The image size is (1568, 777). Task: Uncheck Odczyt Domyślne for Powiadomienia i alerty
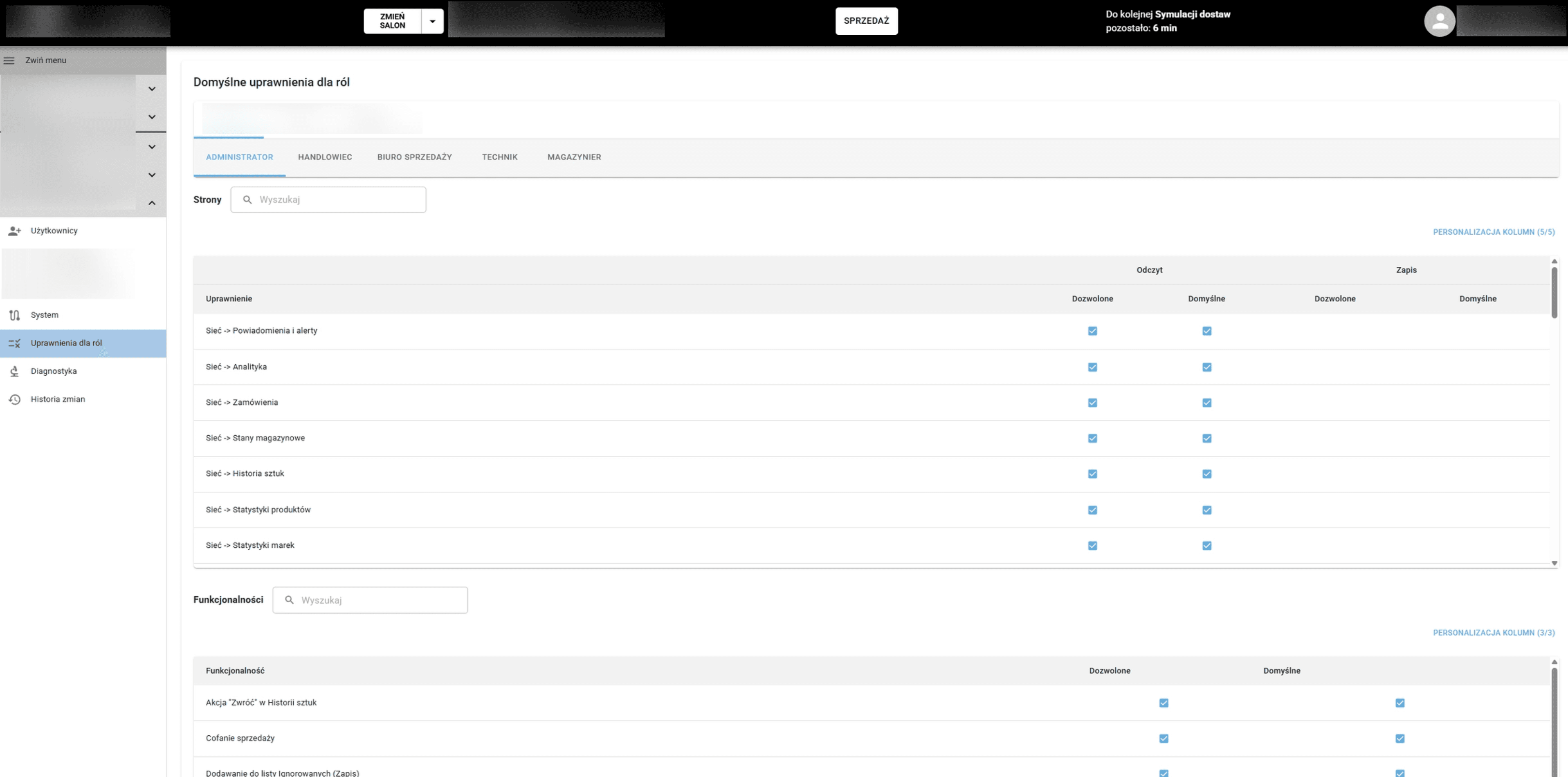1206,331
